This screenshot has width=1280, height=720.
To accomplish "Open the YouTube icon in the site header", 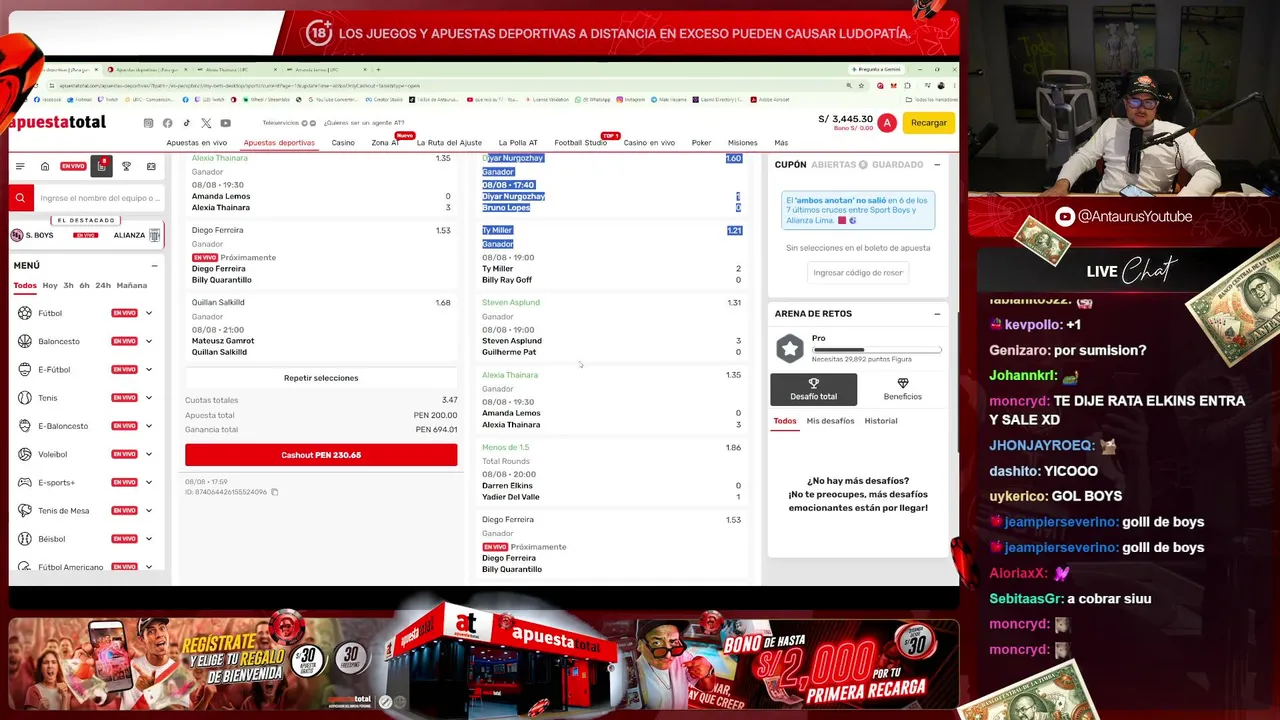I will tap(225, 123).
